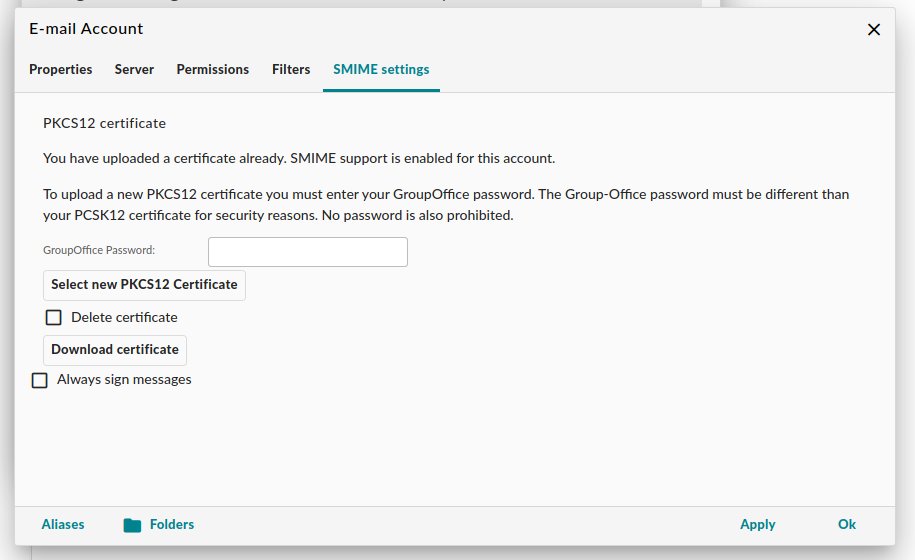Focus the GroupOffice Password field
Image resolution: width=915 pixels, height=560 pixels.
coord(308,252)
